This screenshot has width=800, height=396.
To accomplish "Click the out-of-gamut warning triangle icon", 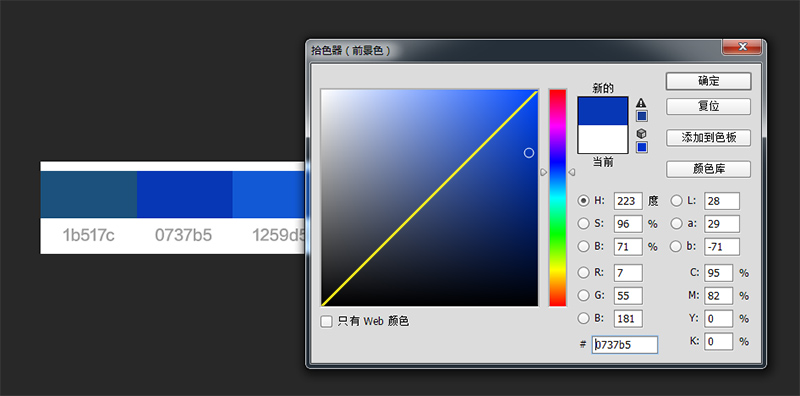I will (x=641, y=103).
